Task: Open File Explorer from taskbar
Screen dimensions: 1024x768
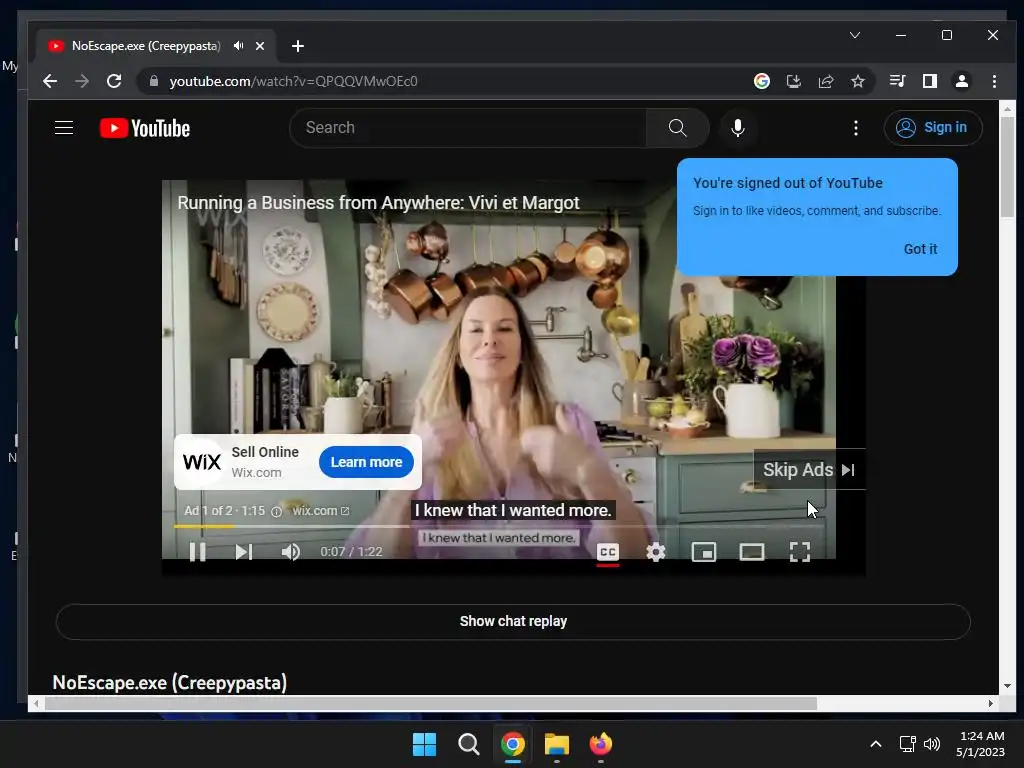Action: (556, 744)
